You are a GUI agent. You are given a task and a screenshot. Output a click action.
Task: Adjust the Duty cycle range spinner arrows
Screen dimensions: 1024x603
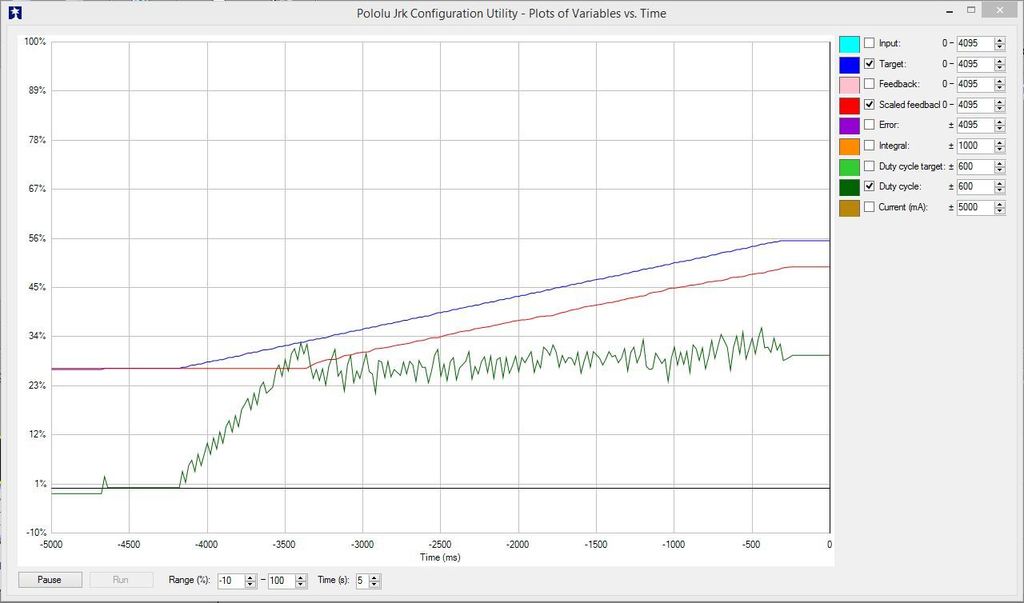[x=1000, y=186]
